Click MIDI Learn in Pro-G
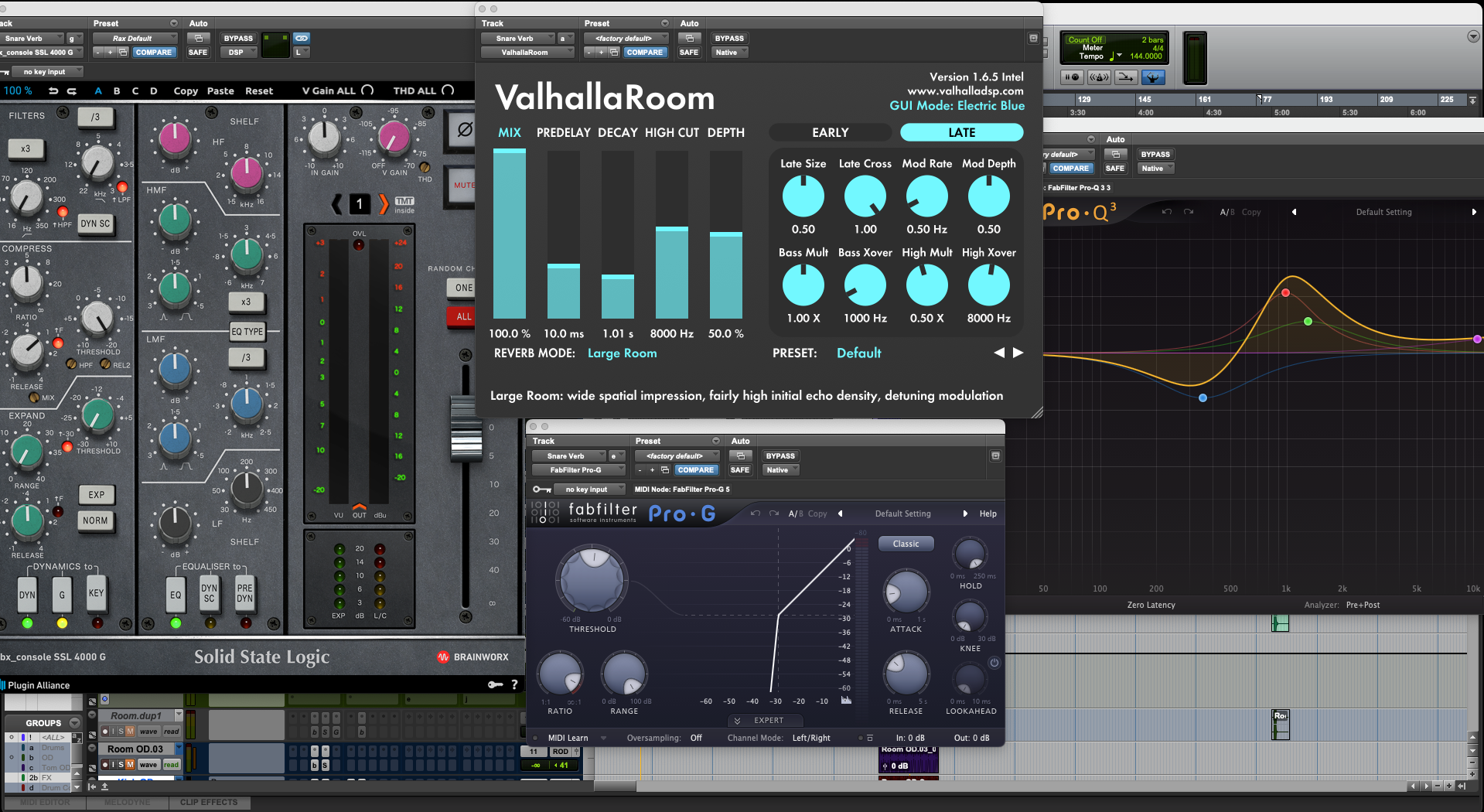The image size is (1484, 812). [x=568, y=738]
